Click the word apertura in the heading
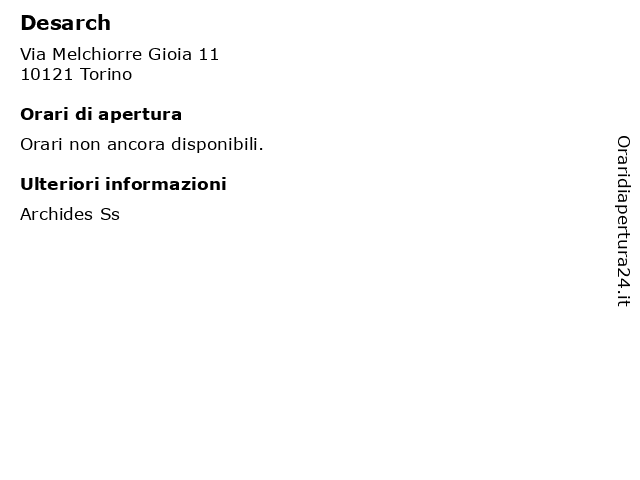Viewport: 640px width, 480px height. [140, 116]
